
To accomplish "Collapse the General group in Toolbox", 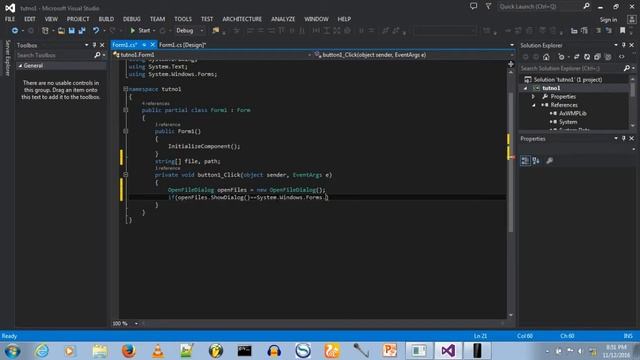I will [x=20, y=65].
